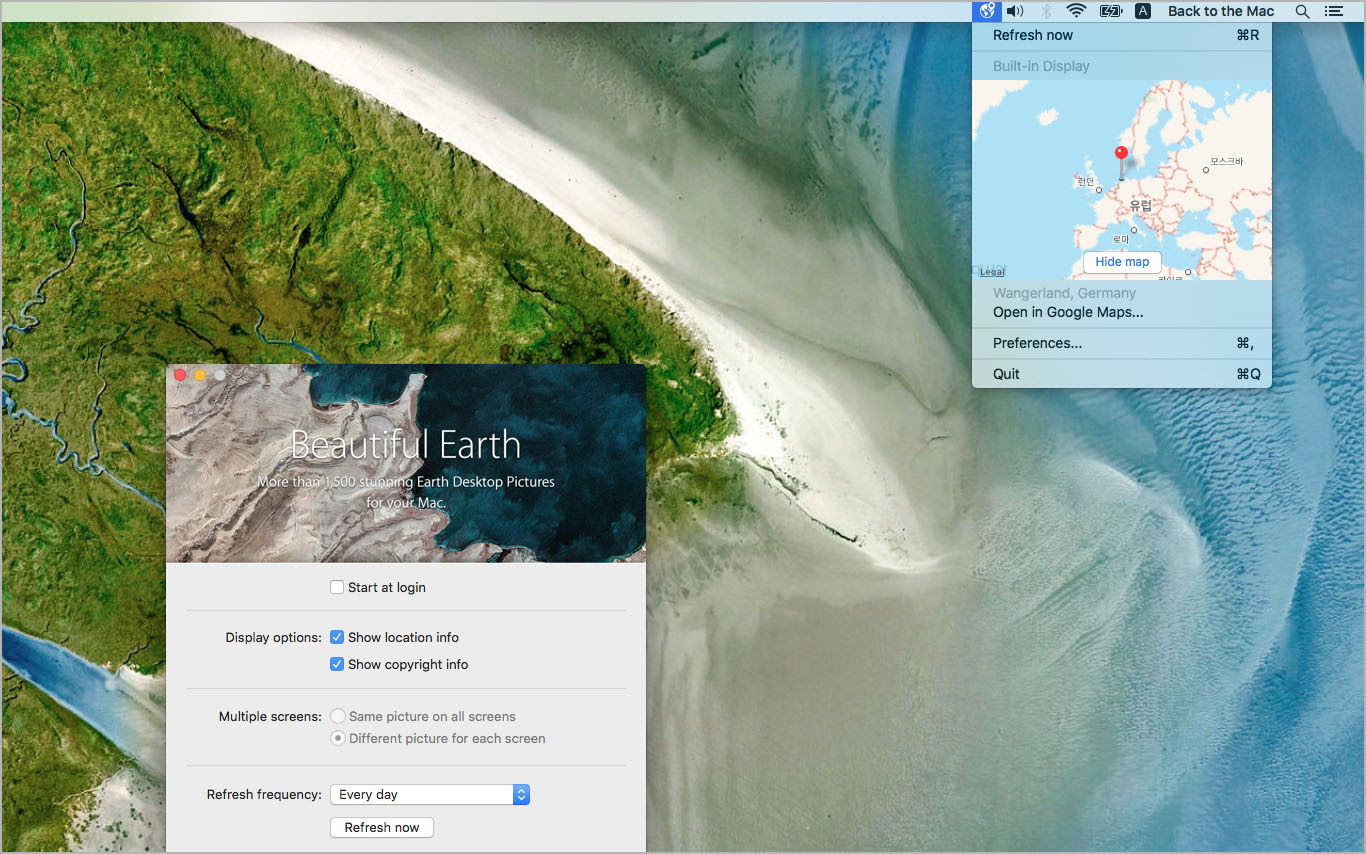Choose 'Refresh now' from the dropdown menu
This screenshot has width=1366, height=854.
pos(1122,35)
